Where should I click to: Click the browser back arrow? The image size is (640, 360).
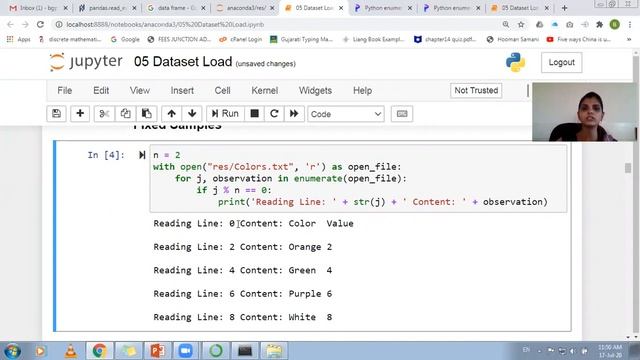(x=11, y=24)
